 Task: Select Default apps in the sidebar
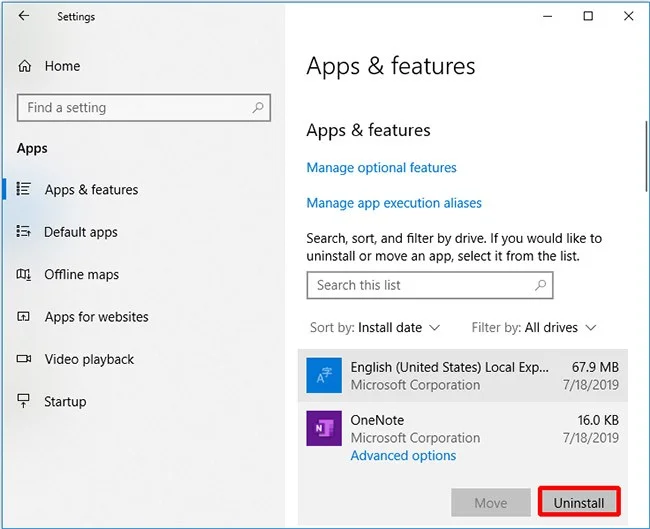point(80,232)
